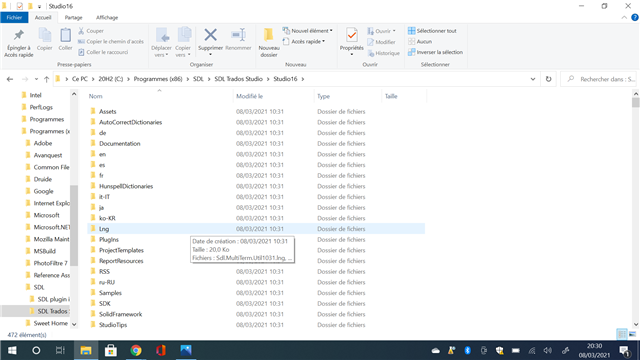Image resolution: width=640 pixels, height=360 pixels.
Task: Click the Supprimer red X icon
Action: tap(211, 35)
